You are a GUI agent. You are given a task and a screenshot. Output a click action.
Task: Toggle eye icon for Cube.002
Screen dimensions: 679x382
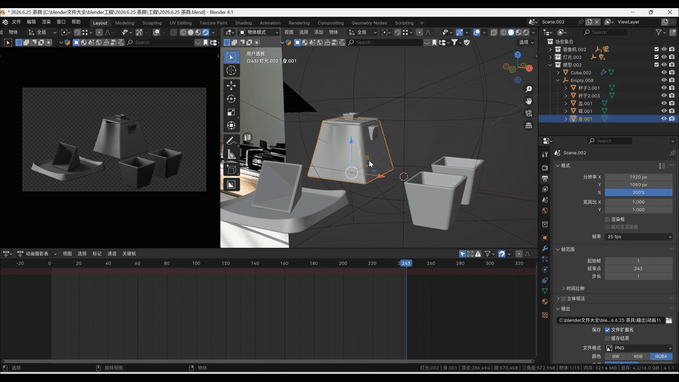(x=664, y=73)
